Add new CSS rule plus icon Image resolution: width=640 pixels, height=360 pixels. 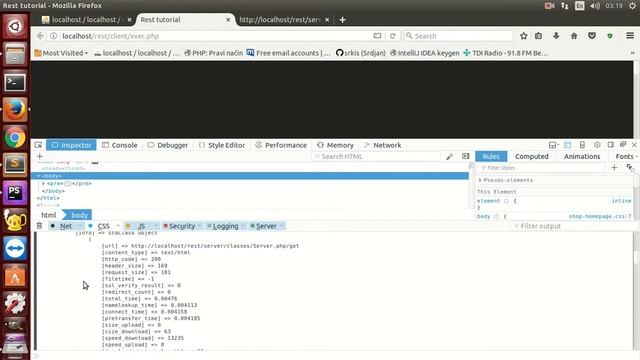(x=614, y=167)
